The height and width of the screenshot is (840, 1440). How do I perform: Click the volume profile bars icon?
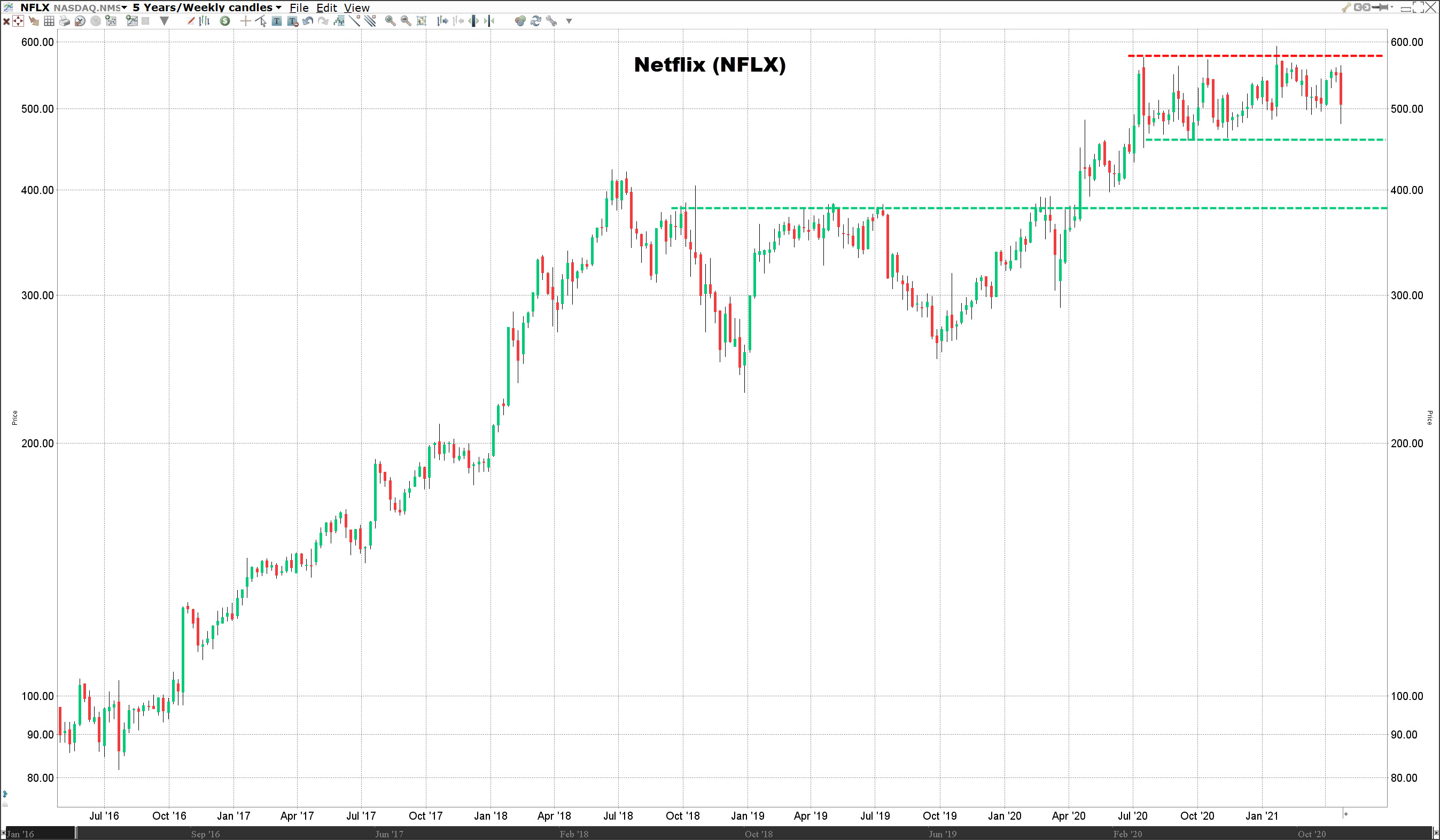339,21
